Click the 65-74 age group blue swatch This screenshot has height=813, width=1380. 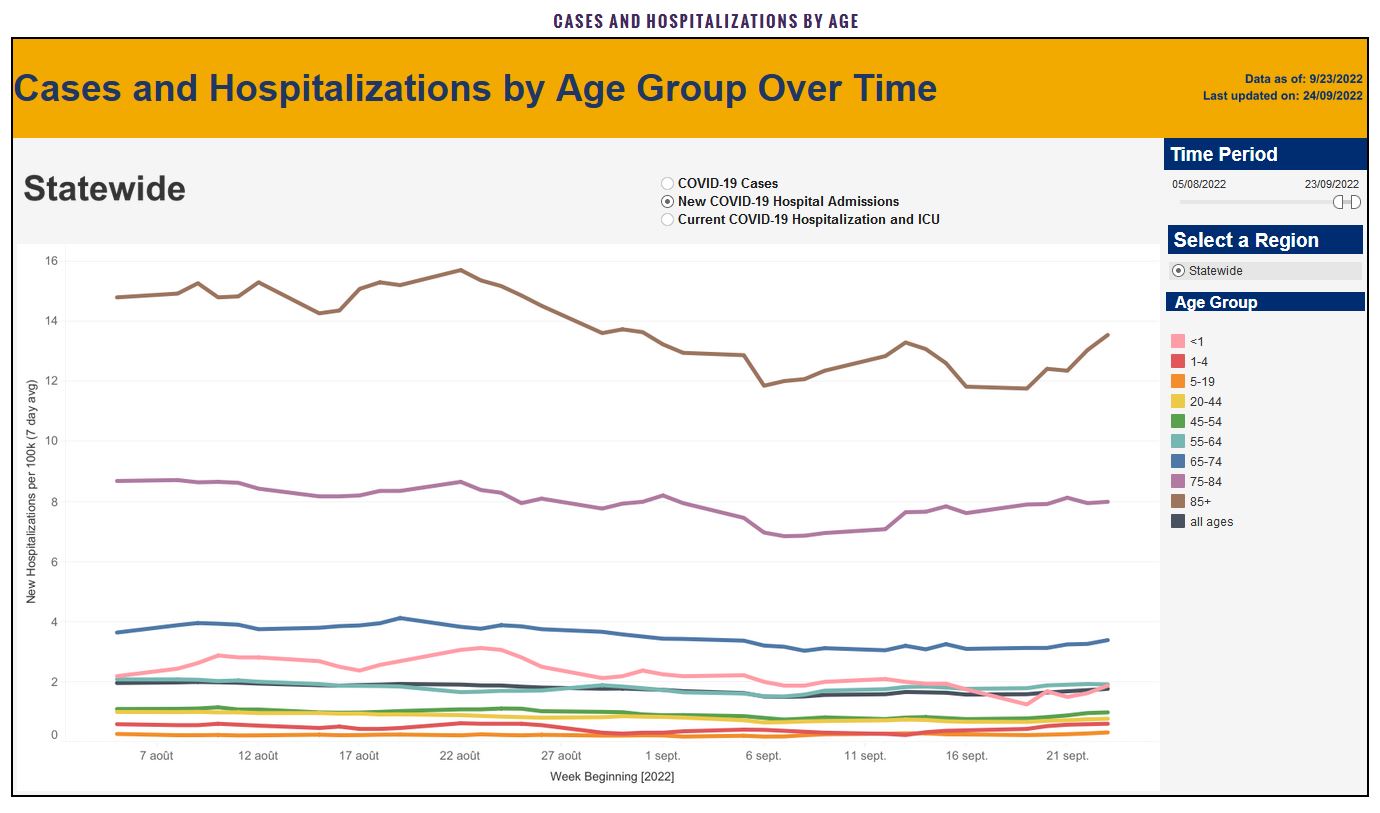coord(1178,461)
